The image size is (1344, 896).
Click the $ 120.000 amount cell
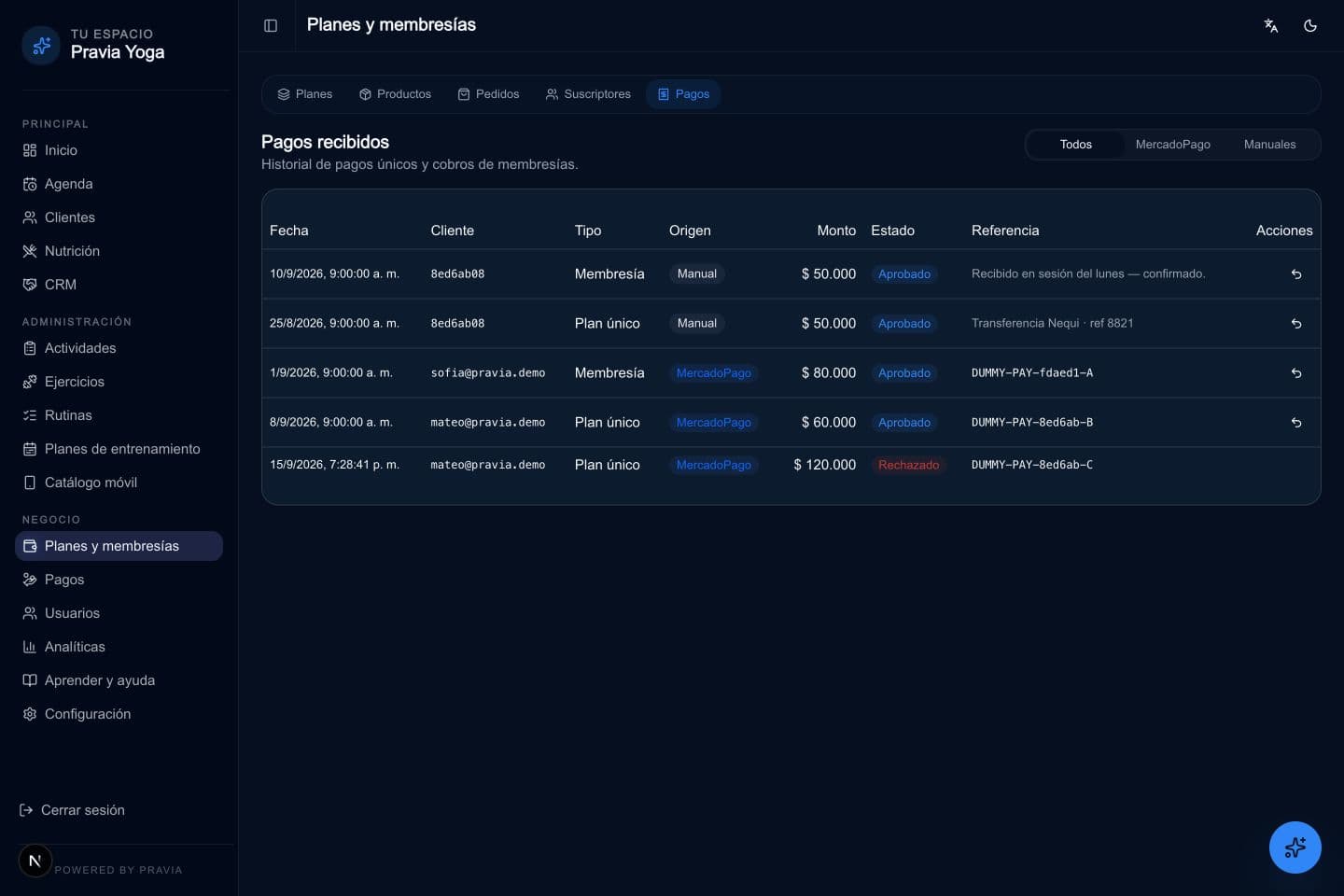pyautogui.click(x=824, y=465)
